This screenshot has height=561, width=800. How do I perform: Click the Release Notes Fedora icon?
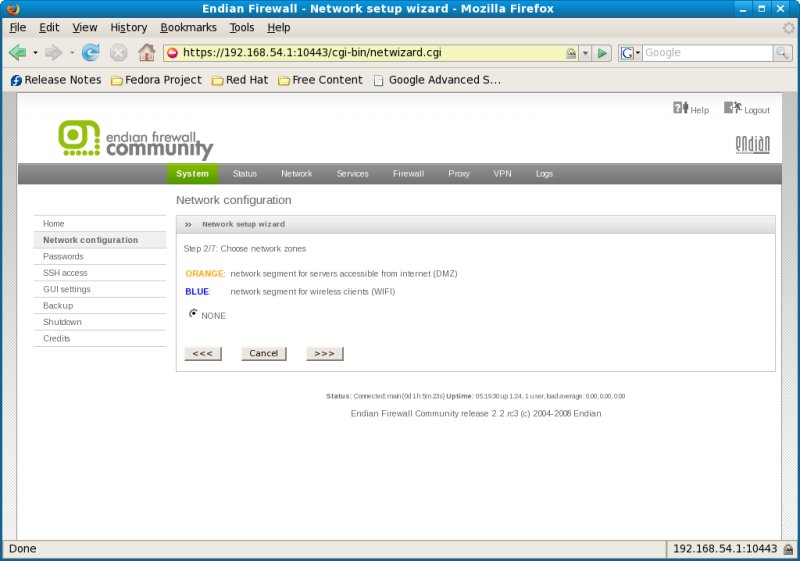pyautogui.click(x=16, y=80)
